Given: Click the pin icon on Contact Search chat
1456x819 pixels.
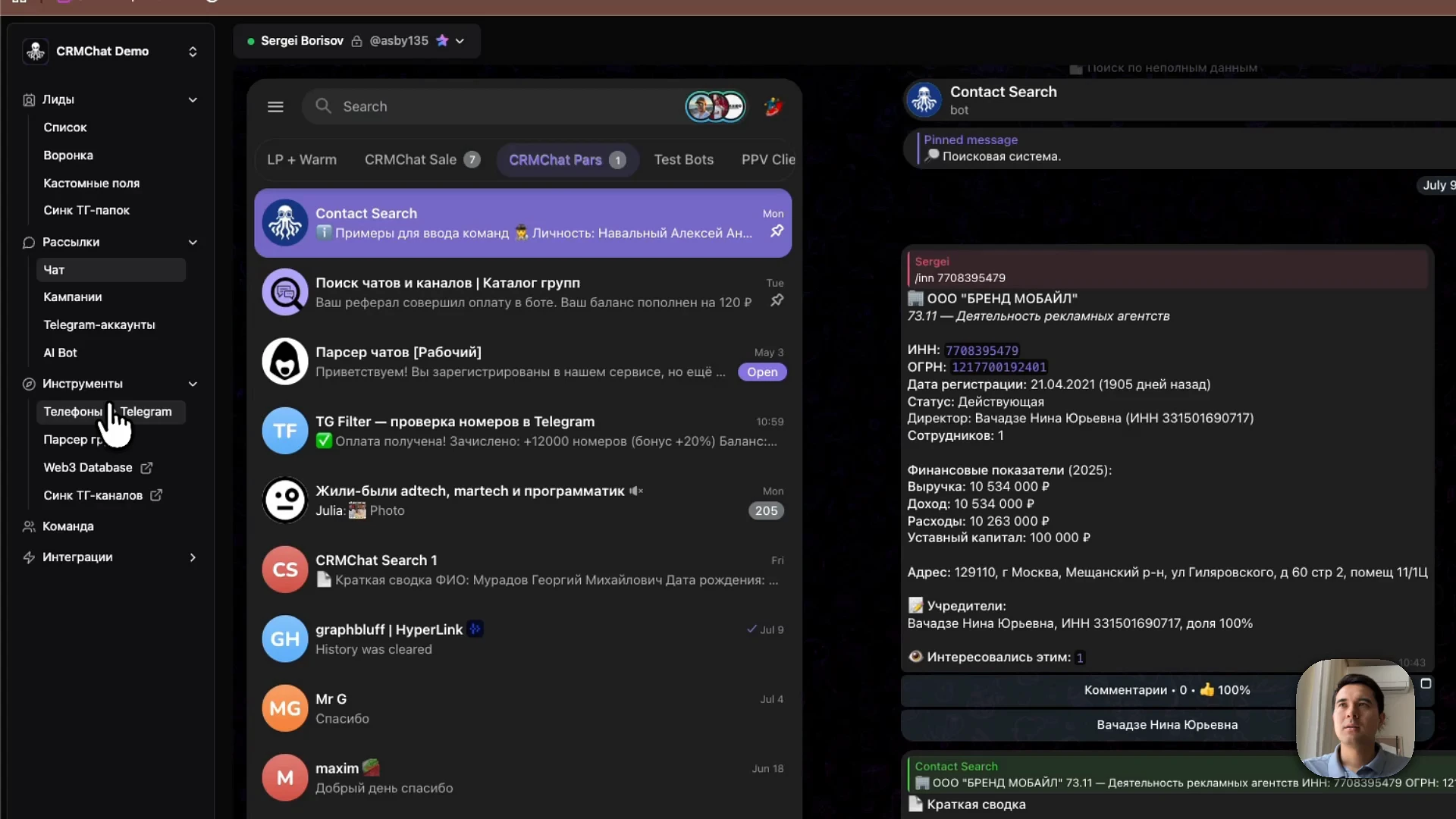Looking at the screenshot, I should [777, 231].
